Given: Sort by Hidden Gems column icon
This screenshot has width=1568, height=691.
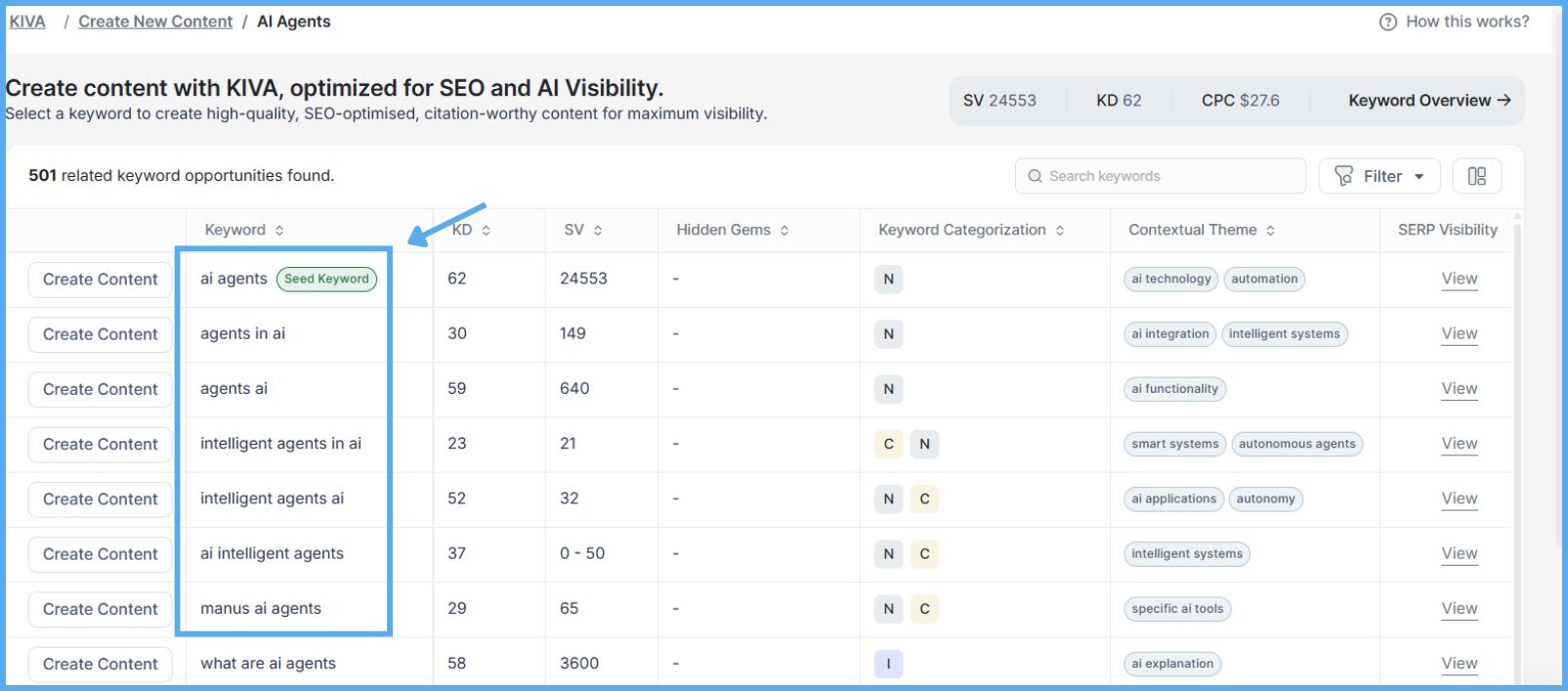Looking at the screenshot, I should pyautogui.click(x=784, y=231).
